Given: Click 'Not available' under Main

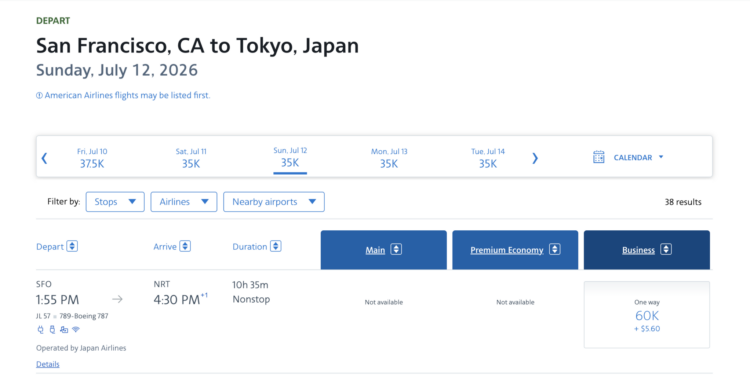Looking at the screenshot, I should (x=384, y=302).
